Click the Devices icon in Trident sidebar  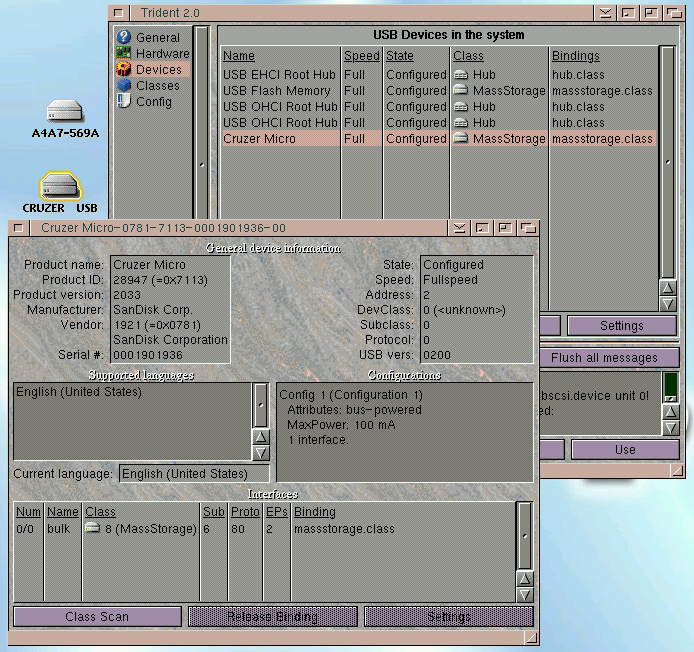point(123,69)
